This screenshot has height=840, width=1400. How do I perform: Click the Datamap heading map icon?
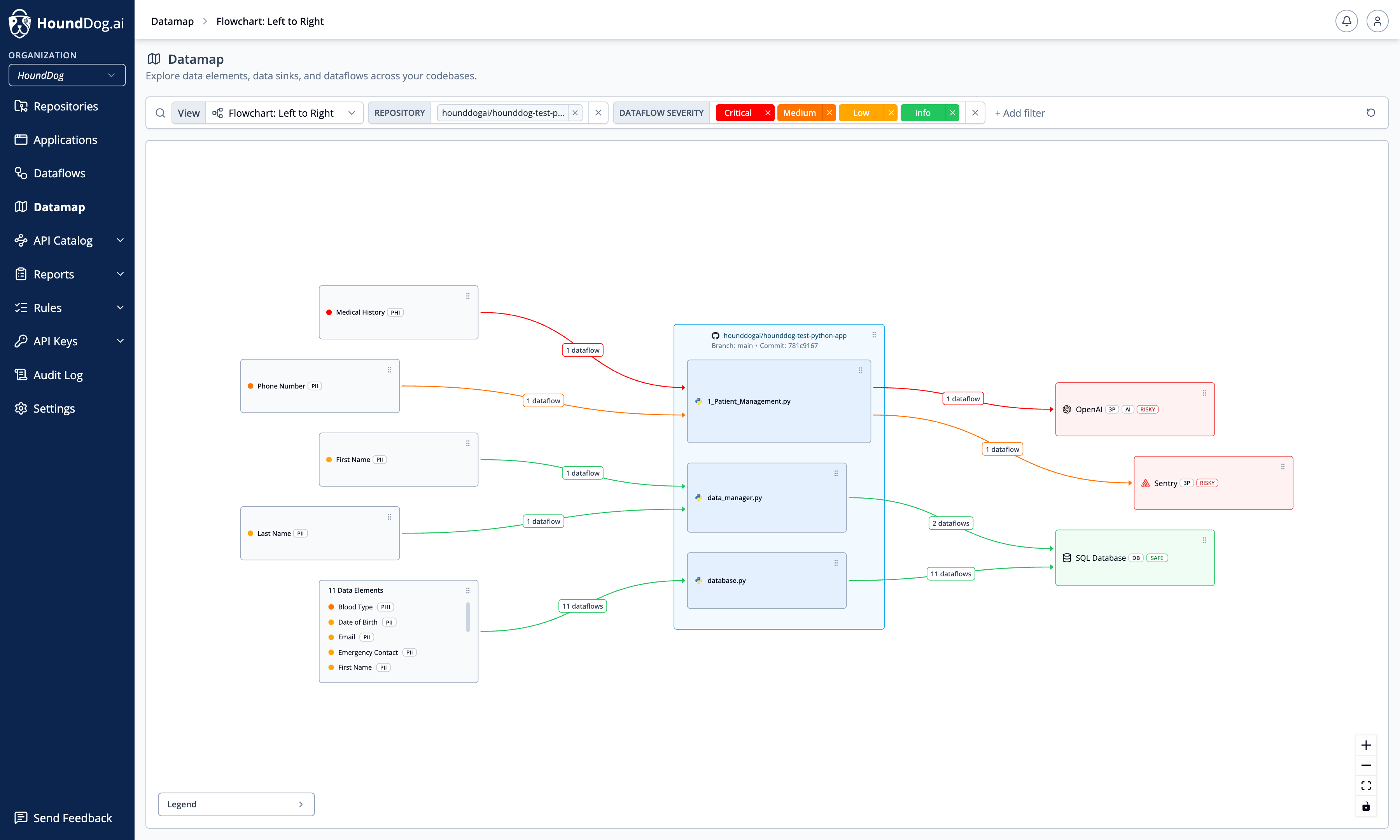[154, 59]
